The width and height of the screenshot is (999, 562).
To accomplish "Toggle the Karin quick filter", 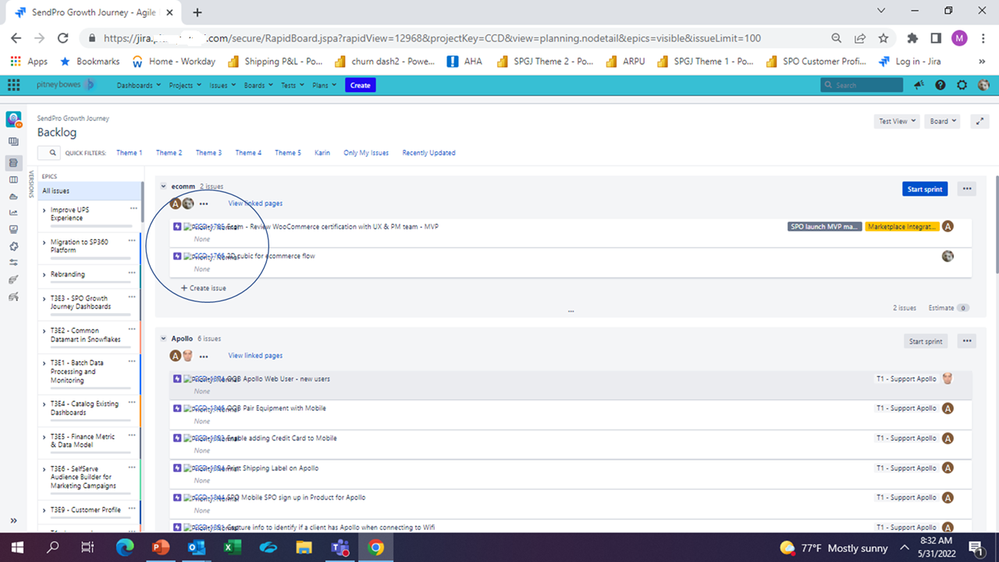I will tap(322, 153).
